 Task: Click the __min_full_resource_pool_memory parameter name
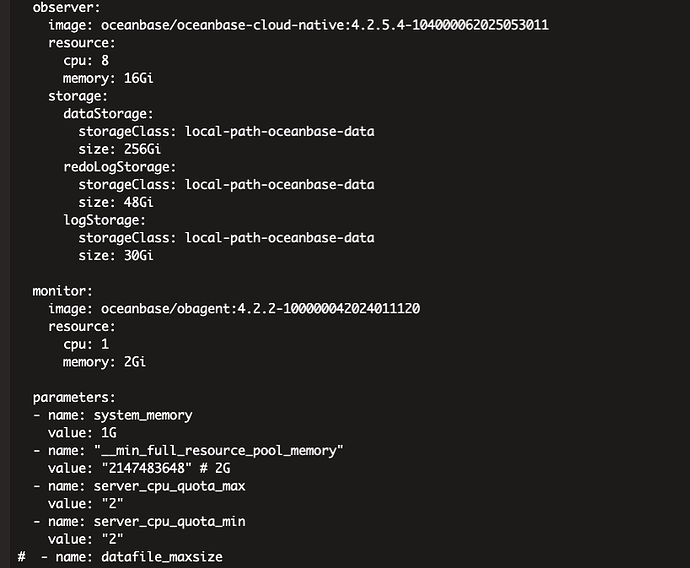point(218,451)
